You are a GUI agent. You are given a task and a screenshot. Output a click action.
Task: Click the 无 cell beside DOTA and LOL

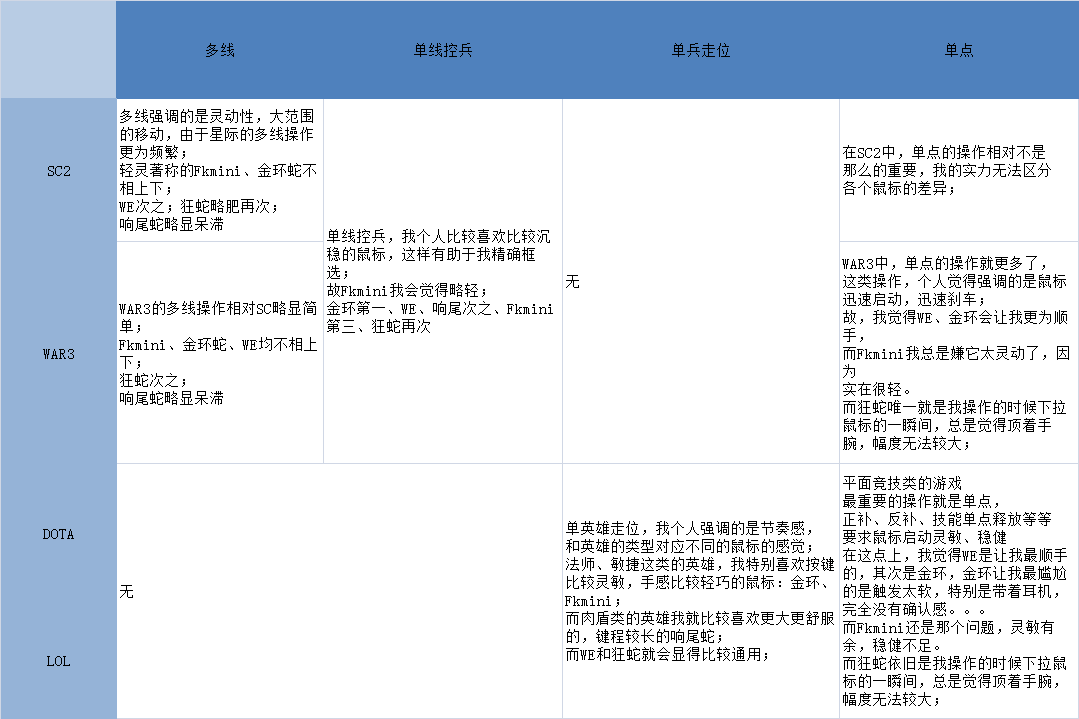[339, 591]
